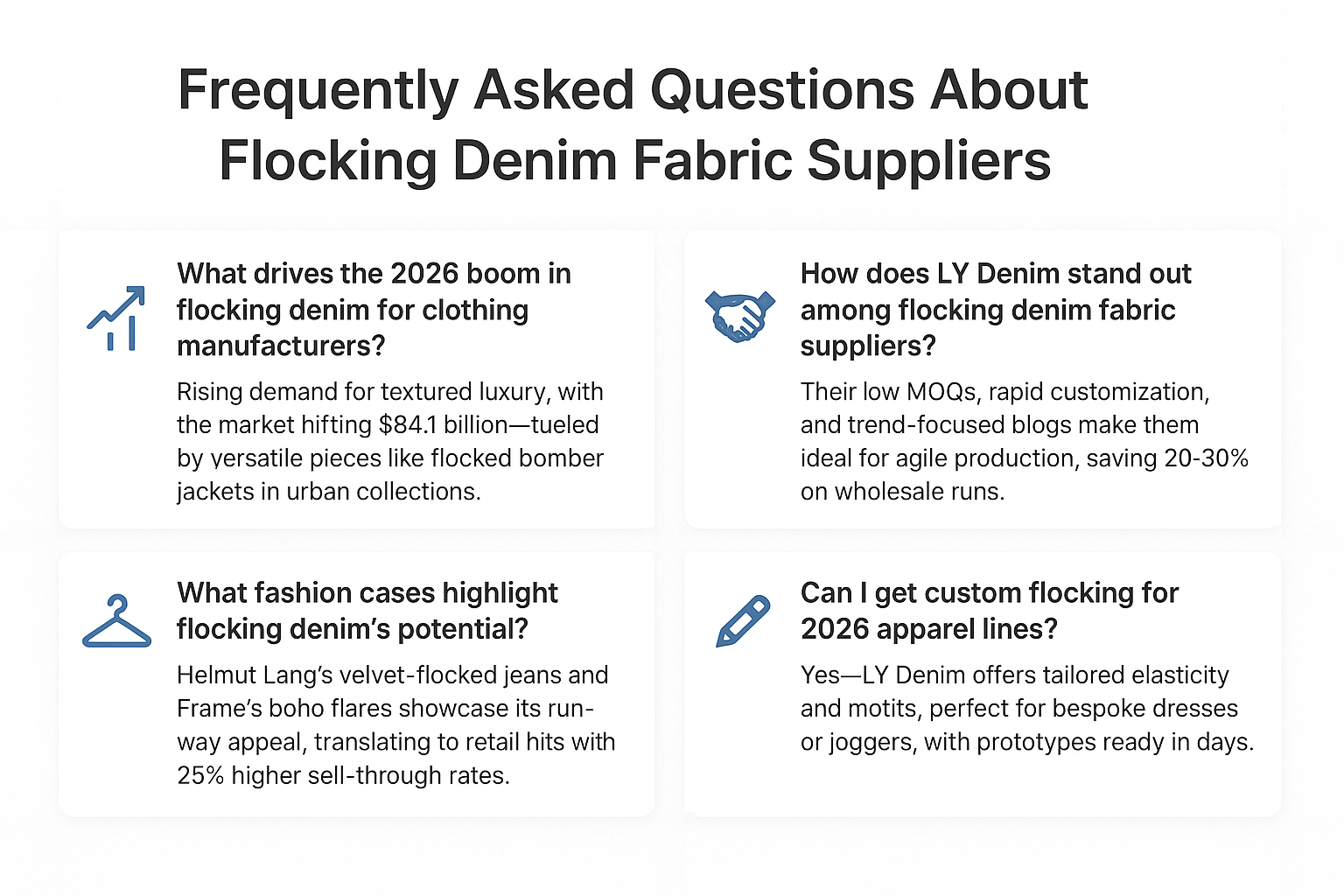This screenshot has width=1344, height=896.
Task: Click 'Frequently Asked Questions About' title line
Action: [633, 90]
